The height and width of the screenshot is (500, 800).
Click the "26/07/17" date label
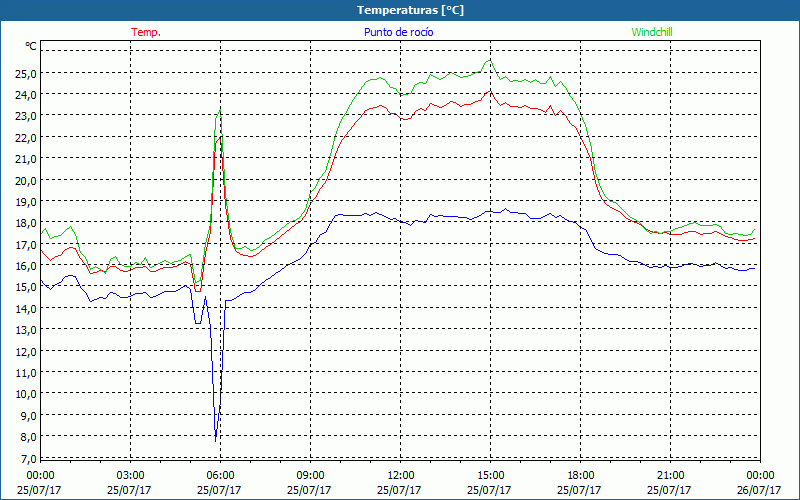click(x=759, y=490)
